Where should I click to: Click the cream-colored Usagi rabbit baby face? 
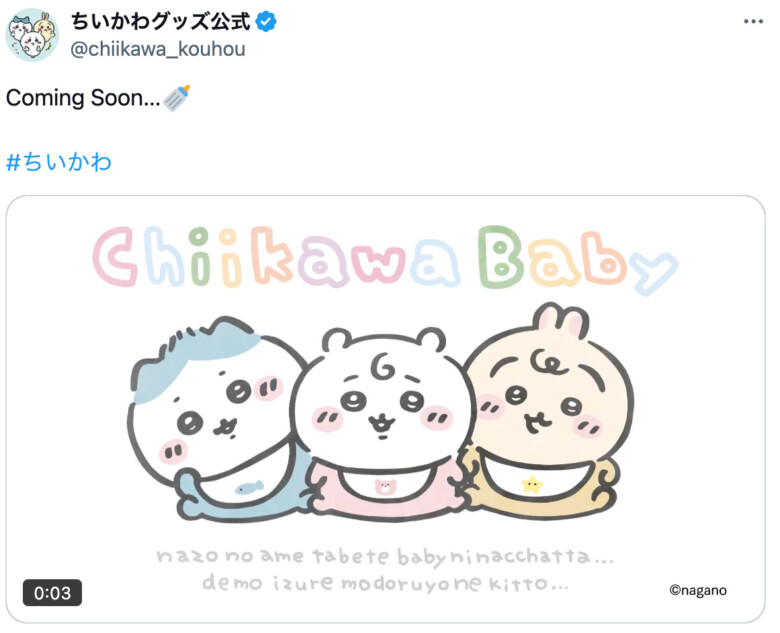pyautogui.click(x=549, y=396)
